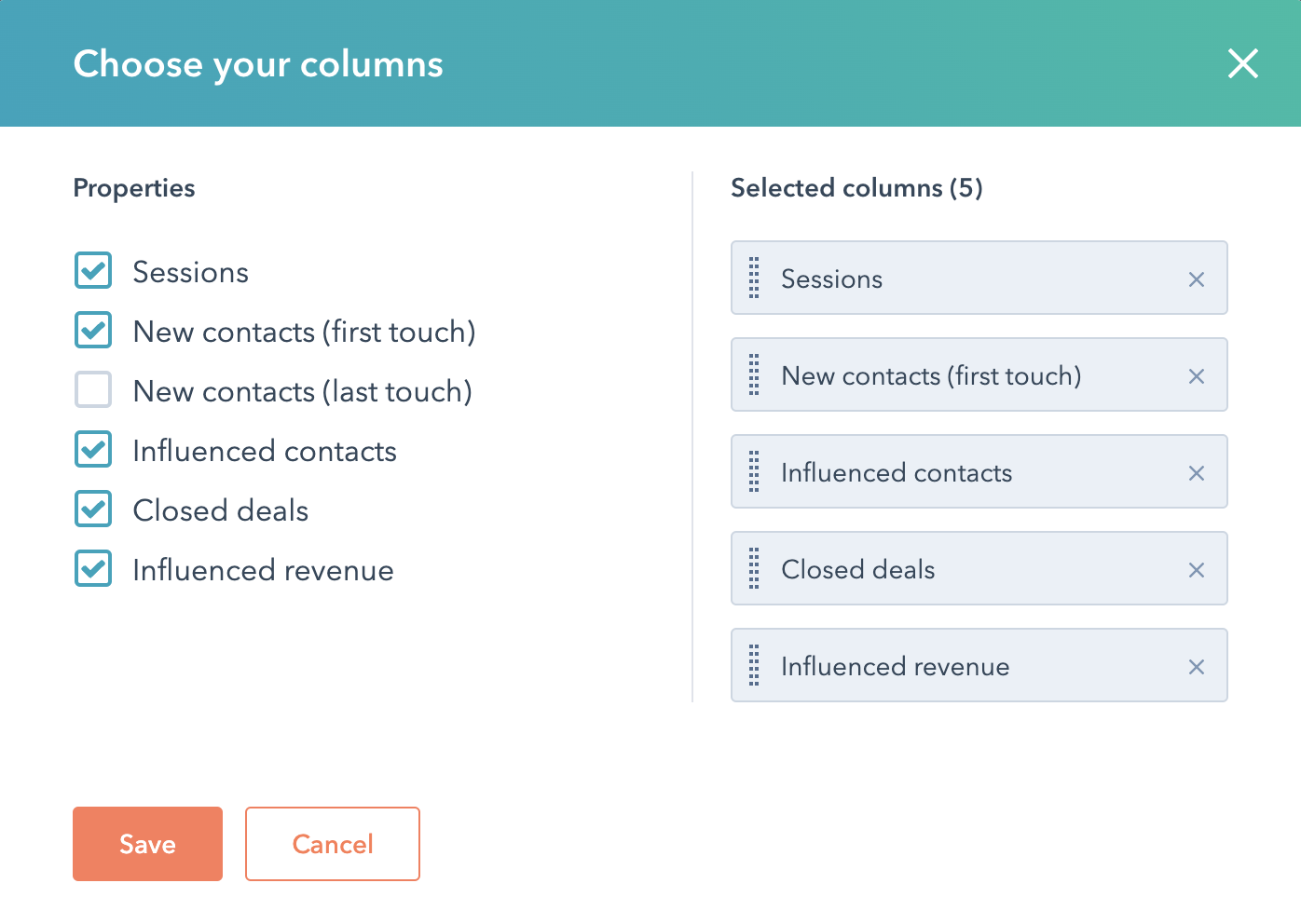Cancel choosing columns

332,844
